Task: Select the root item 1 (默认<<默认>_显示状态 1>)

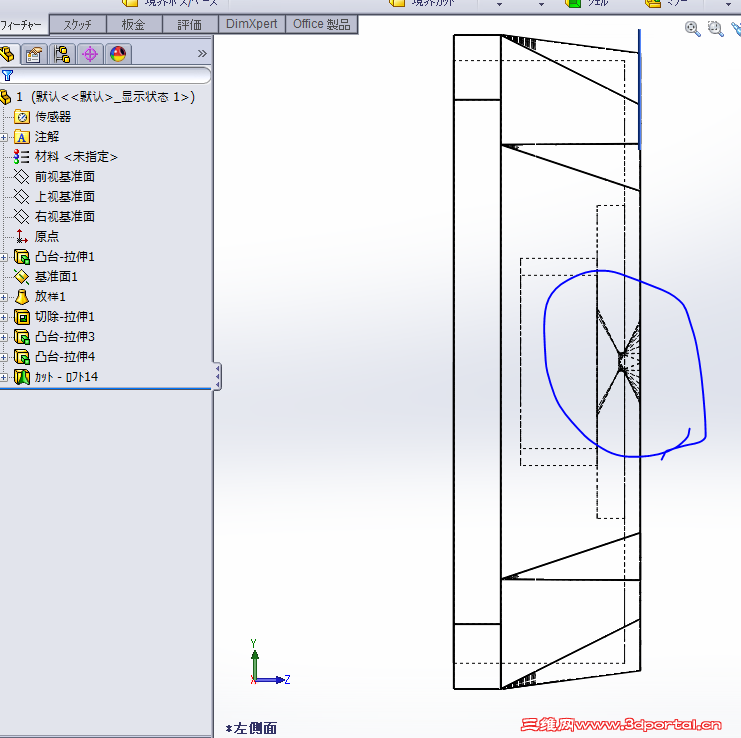Action: coord(105,97)
